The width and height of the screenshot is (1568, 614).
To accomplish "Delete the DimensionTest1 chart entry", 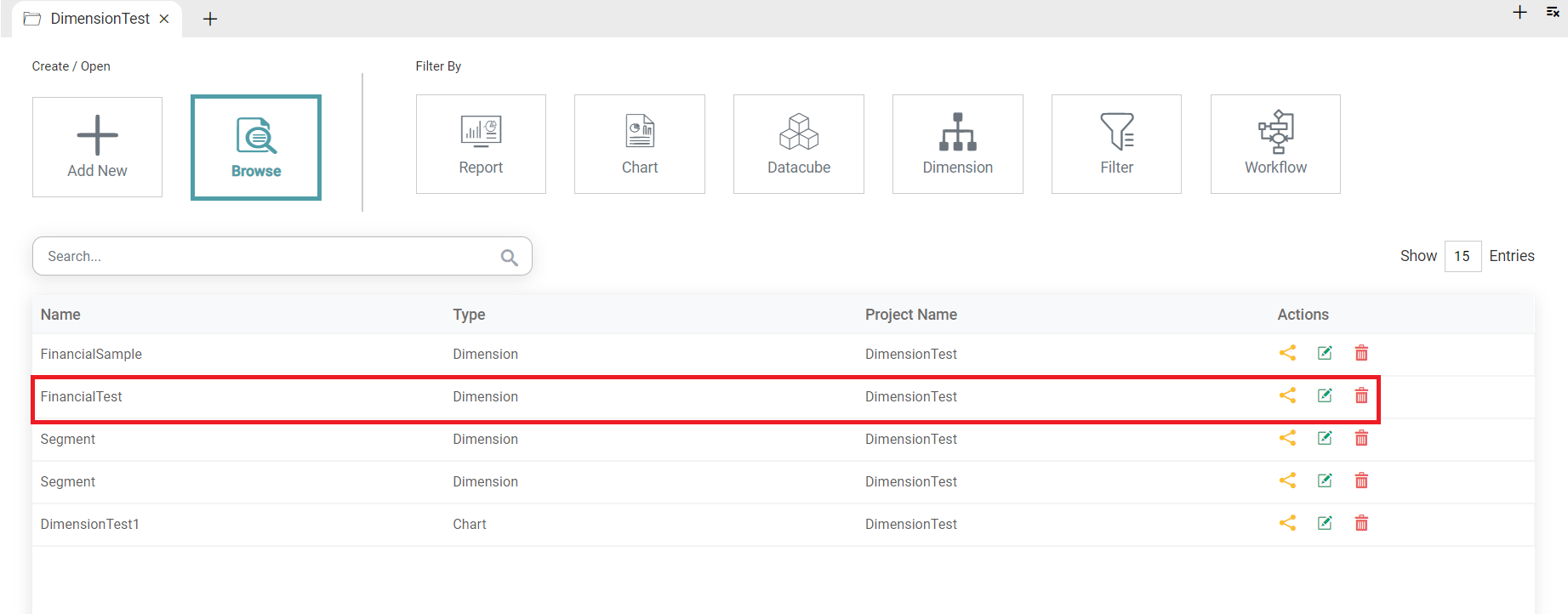I will (1361, 523).
